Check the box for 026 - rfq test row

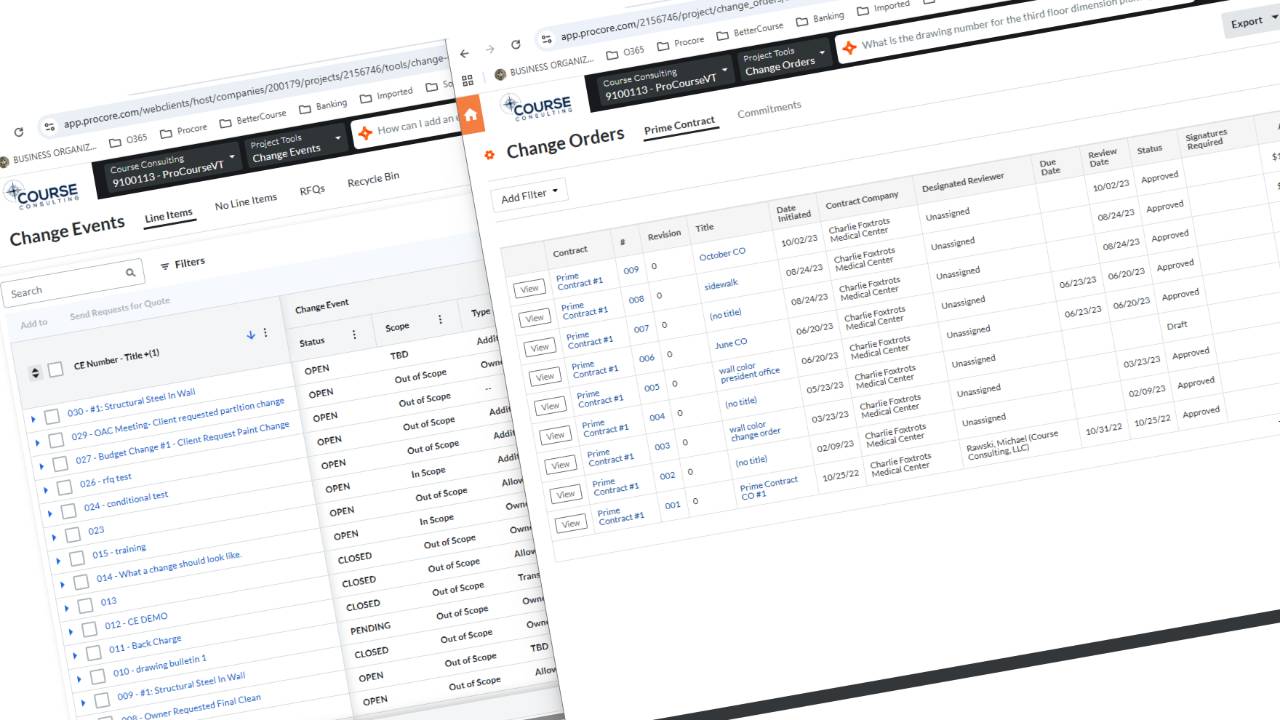[64, 488]
